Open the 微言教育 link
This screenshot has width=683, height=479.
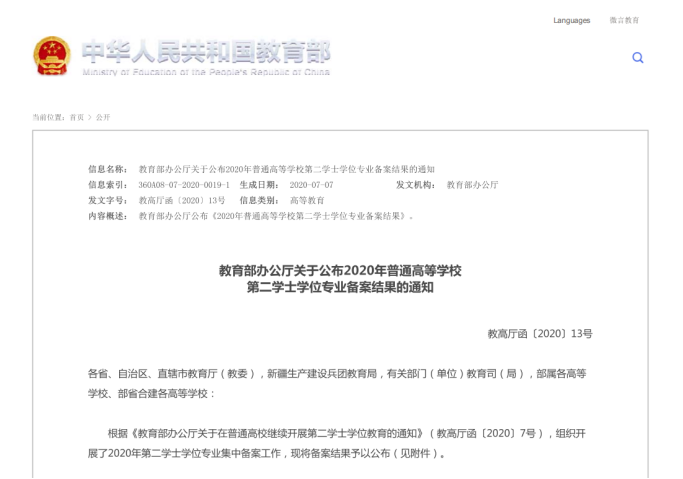pos(624,20)
